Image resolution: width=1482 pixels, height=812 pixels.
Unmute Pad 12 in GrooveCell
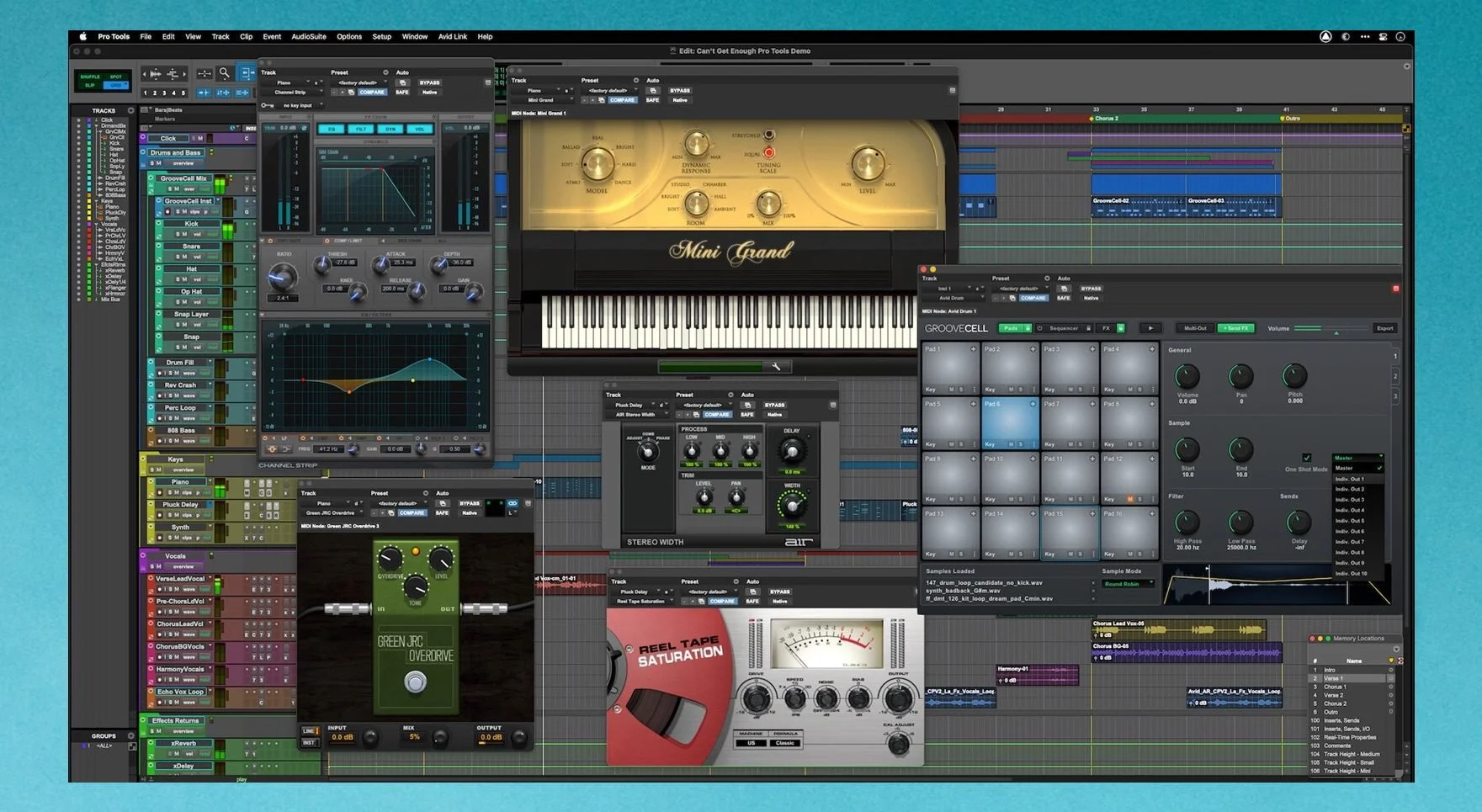click(1130, 499)
